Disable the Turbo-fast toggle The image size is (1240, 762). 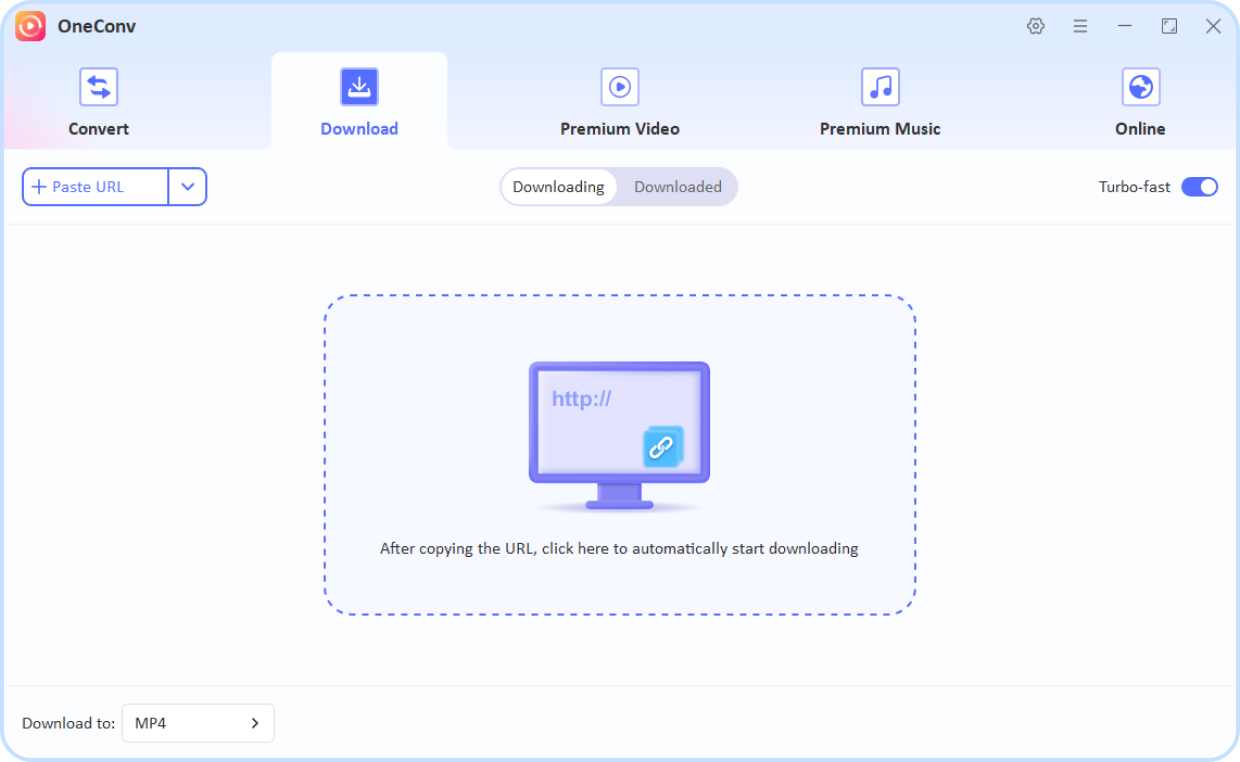click(1199, 186)
